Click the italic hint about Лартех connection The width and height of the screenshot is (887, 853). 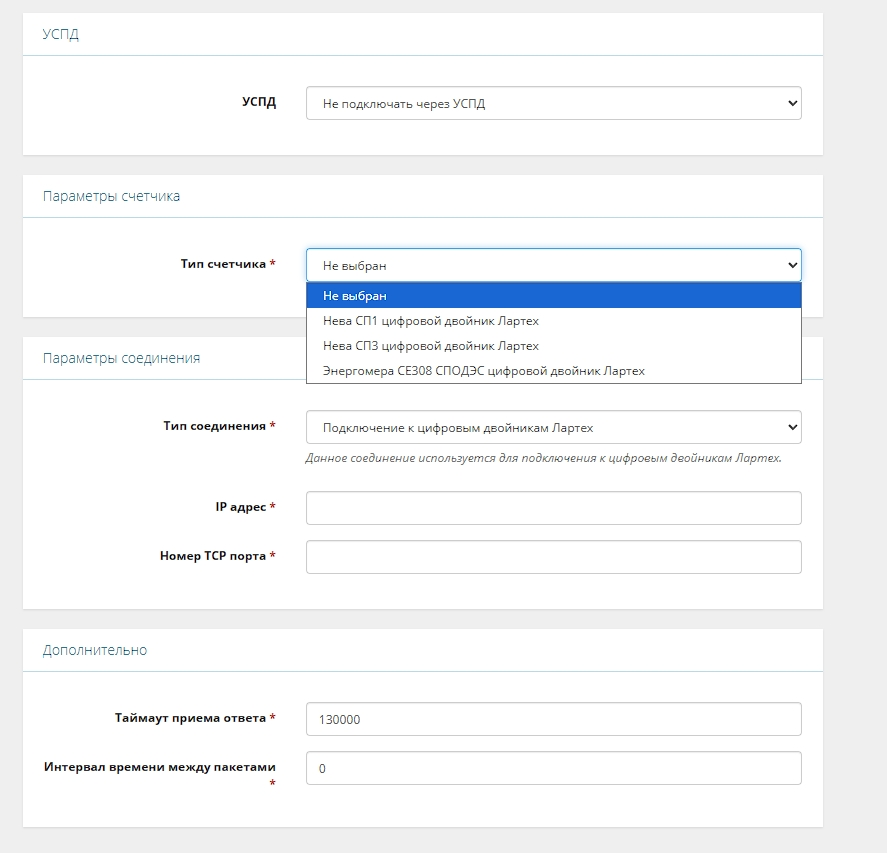[543, 458]
